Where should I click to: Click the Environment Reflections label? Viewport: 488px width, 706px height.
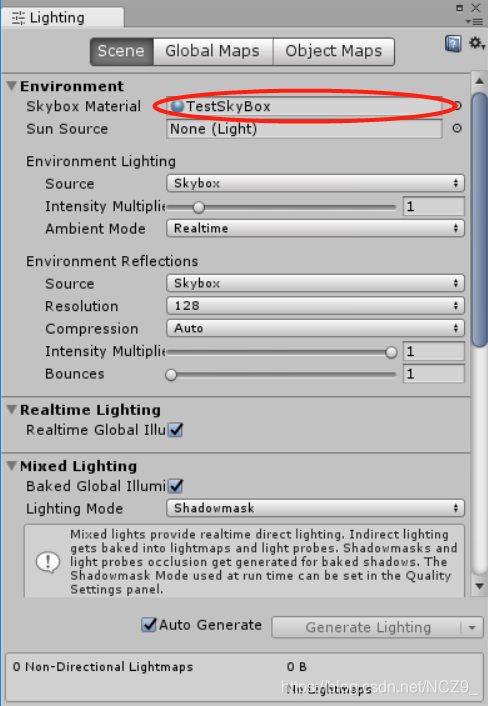tap(112, 261)
